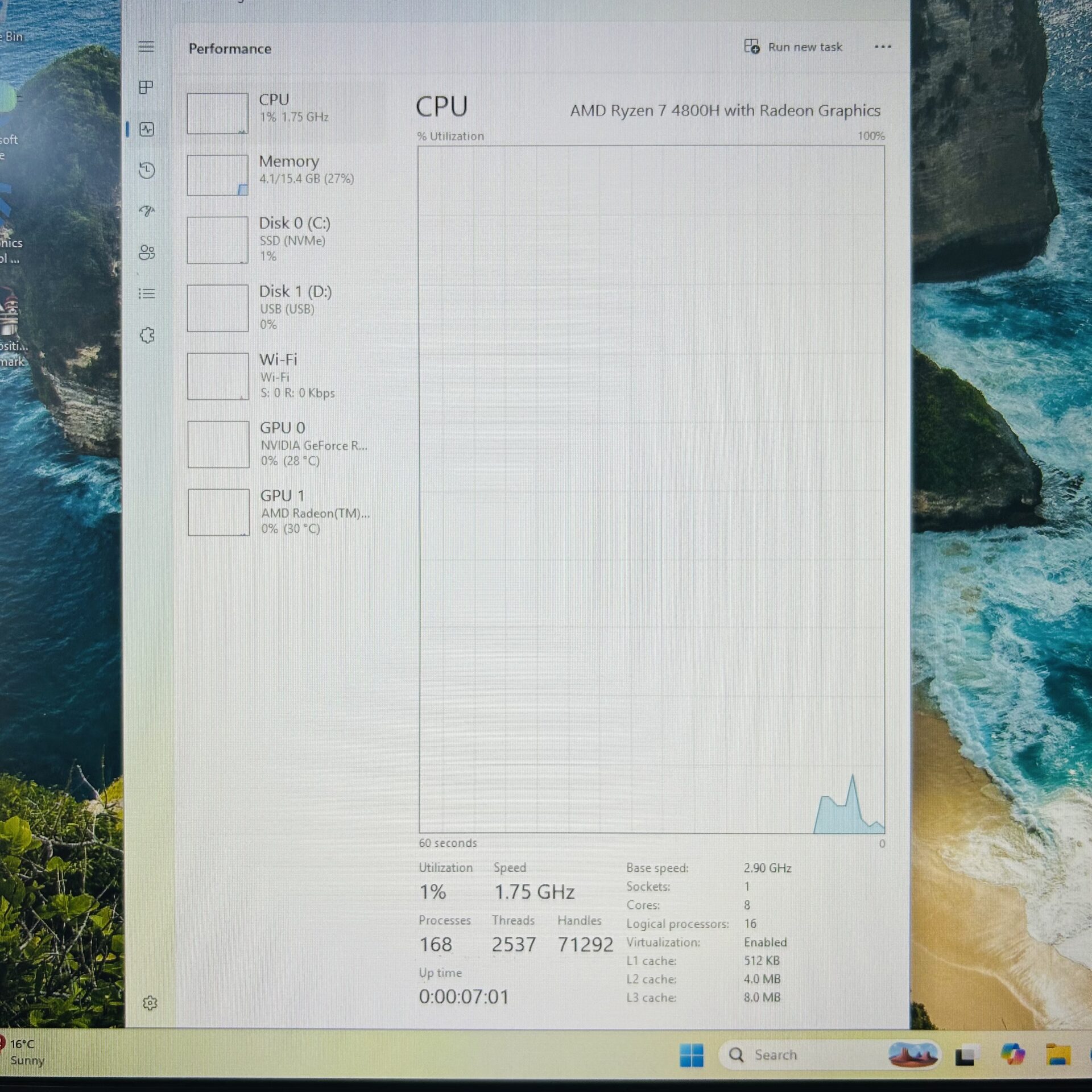Click the AMD Ryzen 7 4800H processor name
1092x1092 pixels.
(x=725, y=110)
